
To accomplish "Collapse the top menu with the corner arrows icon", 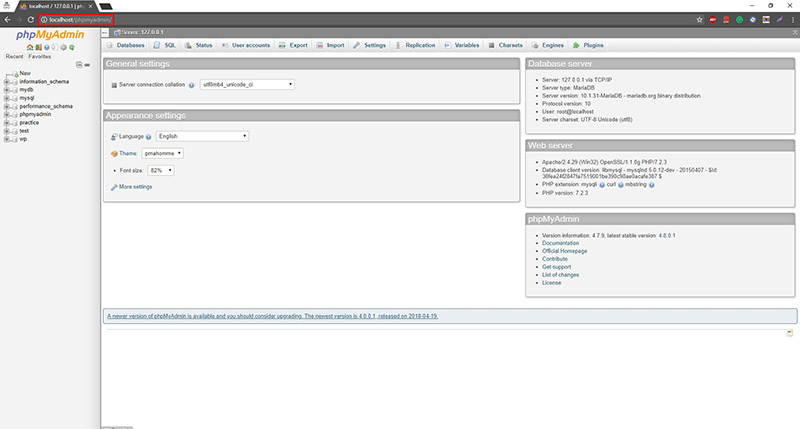I will [795, 32].
